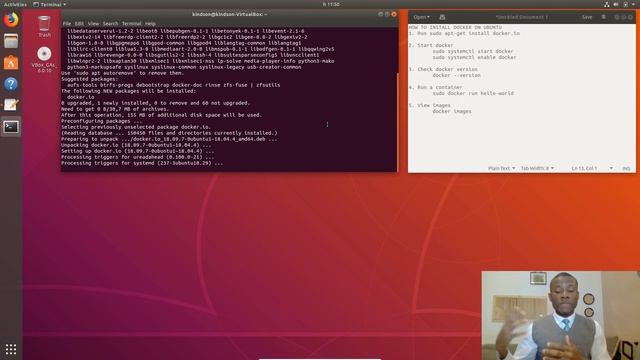
Task: Open the Terminal Search menu
Action: [110, 24]
